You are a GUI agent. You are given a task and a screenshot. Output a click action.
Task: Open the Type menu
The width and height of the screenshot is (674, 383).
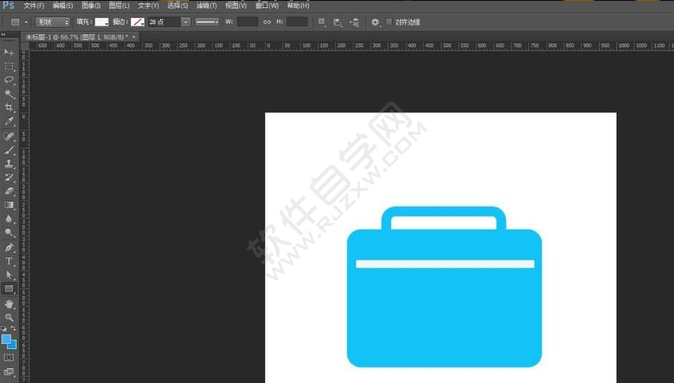click(x=148, y=6)
